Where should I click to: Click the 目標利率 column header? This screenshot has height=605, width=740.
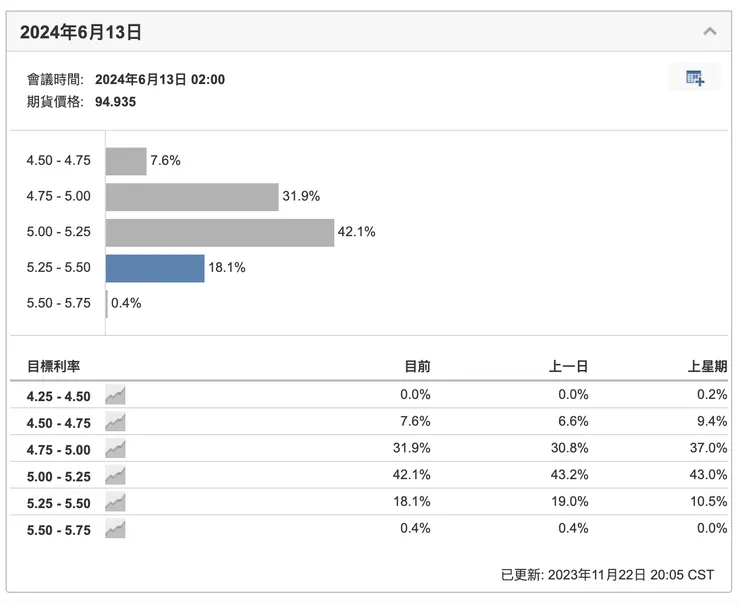coord(54,367)
